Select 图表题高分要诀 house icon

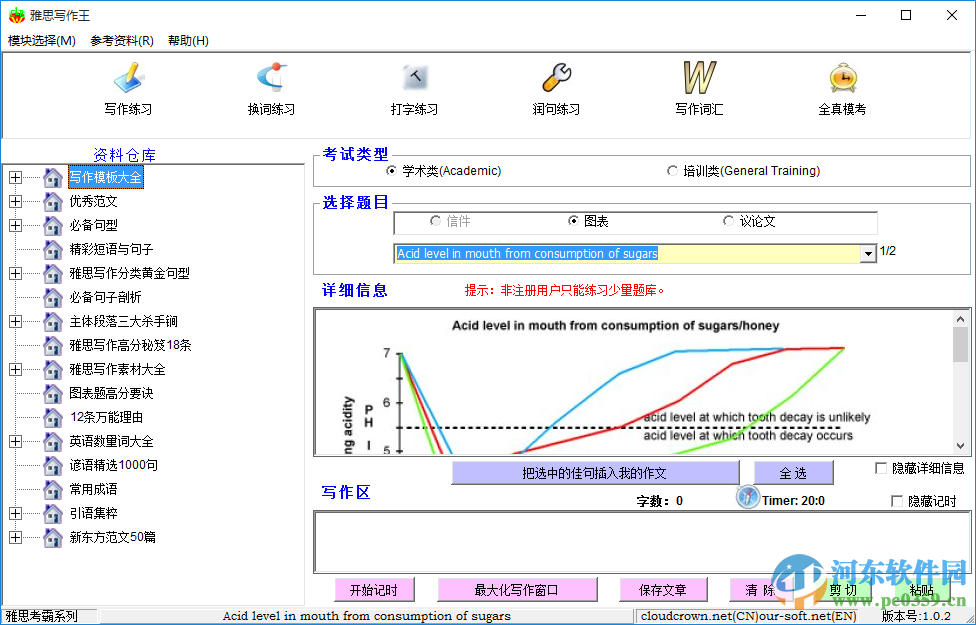coord(52,393)
